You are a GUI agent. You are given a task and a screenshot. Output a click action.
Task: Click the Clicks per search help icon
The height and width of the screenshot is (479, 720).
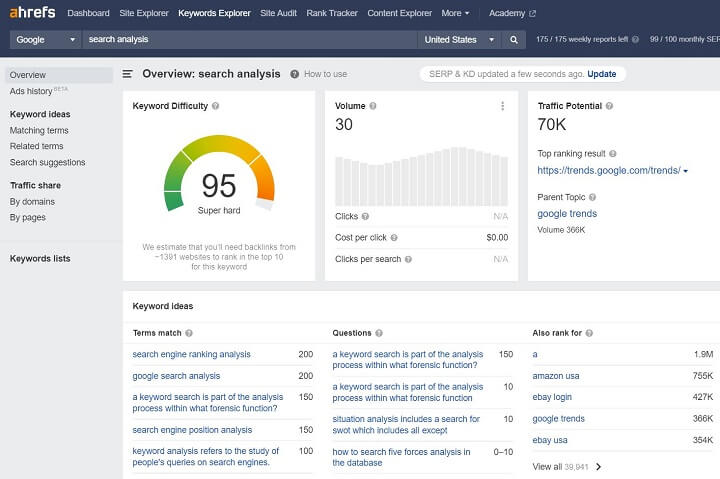pos(408,259)
